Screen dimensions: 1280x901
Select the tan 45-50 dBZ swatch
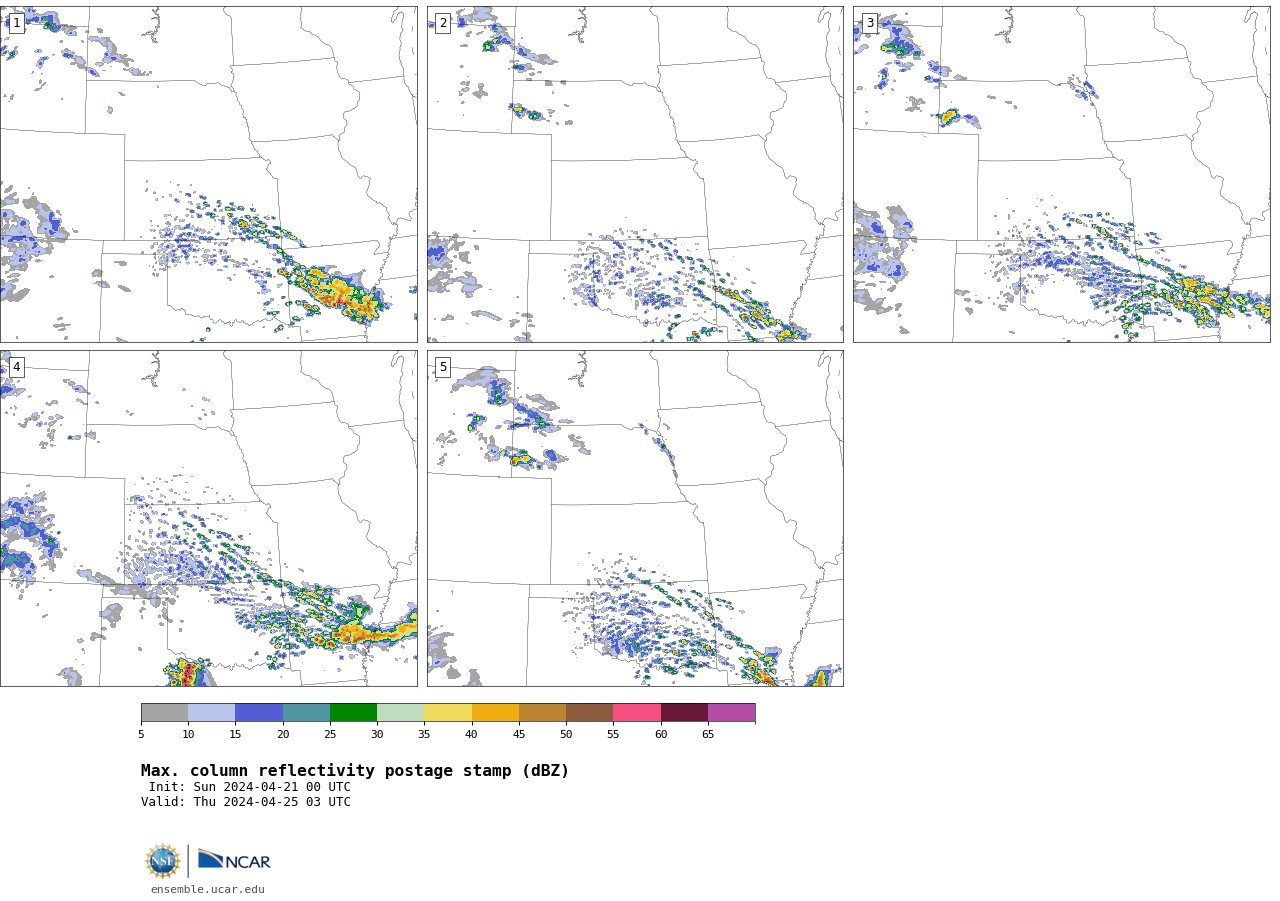click(542, 713)
